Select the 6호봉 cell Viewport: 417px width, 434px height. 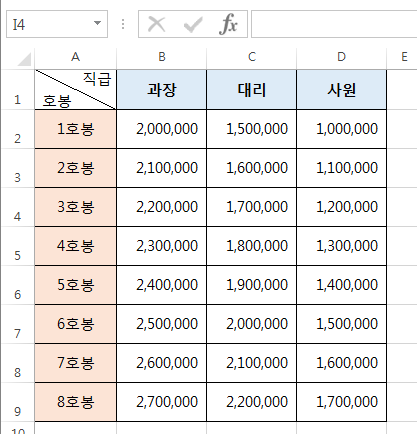pos(76,324)
